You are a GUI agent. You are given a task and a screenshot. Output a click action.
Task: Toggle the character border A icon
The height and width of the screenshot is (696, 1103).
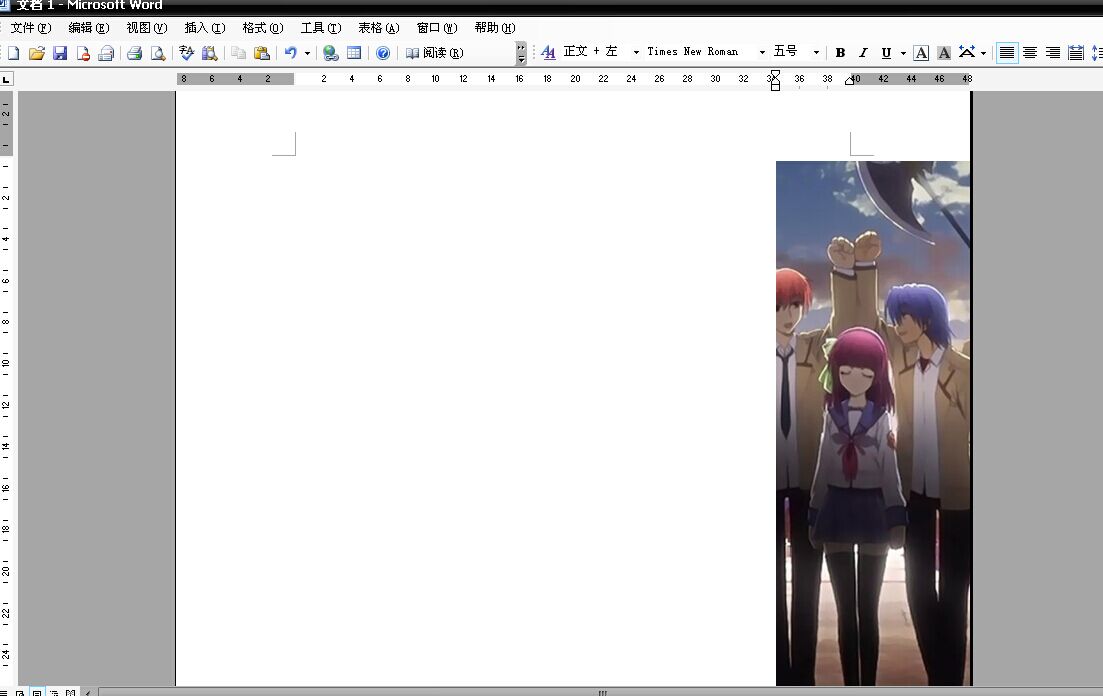point(921,53)
